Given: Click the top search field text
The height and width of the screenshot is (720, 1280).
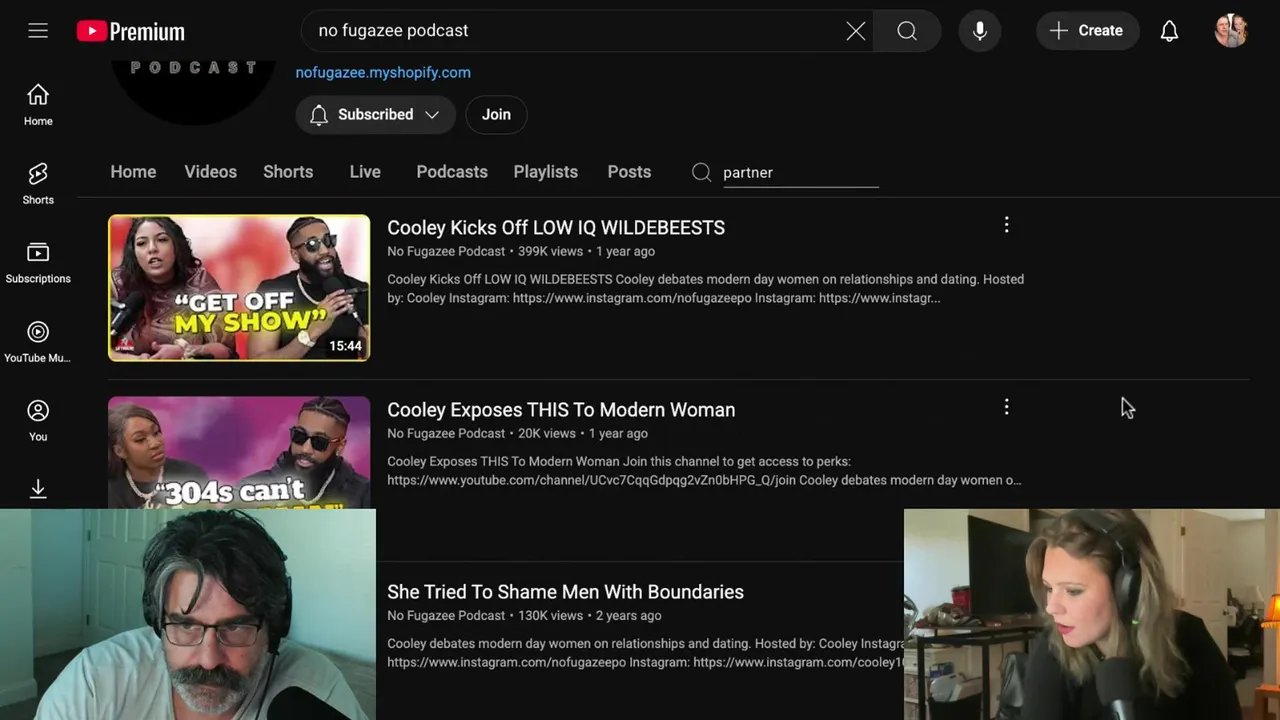Looking at the screenshot, I should [x=393, y=31].
